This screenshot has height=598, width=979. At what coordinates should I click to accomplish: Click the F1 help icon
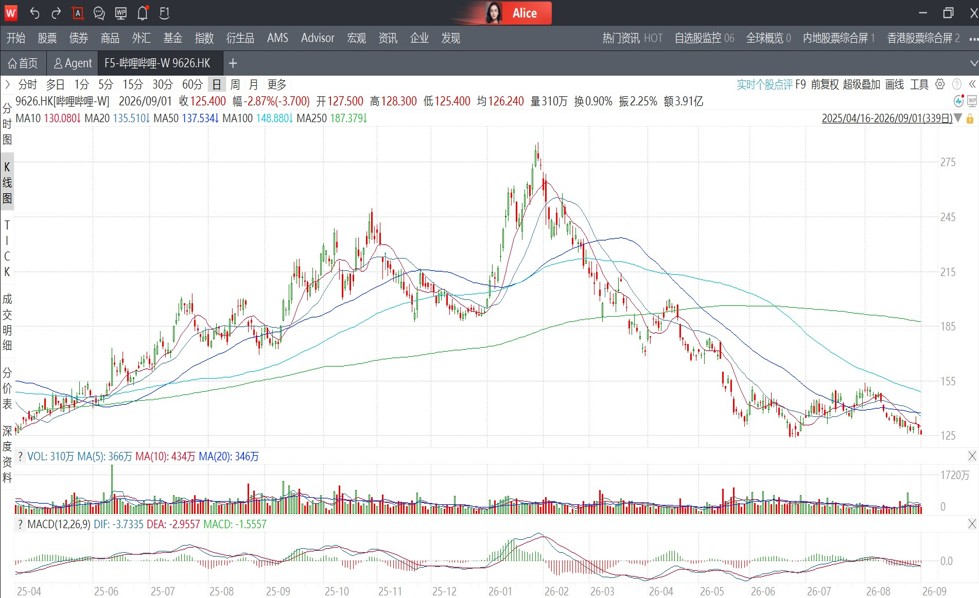click(x=164, y=13)
